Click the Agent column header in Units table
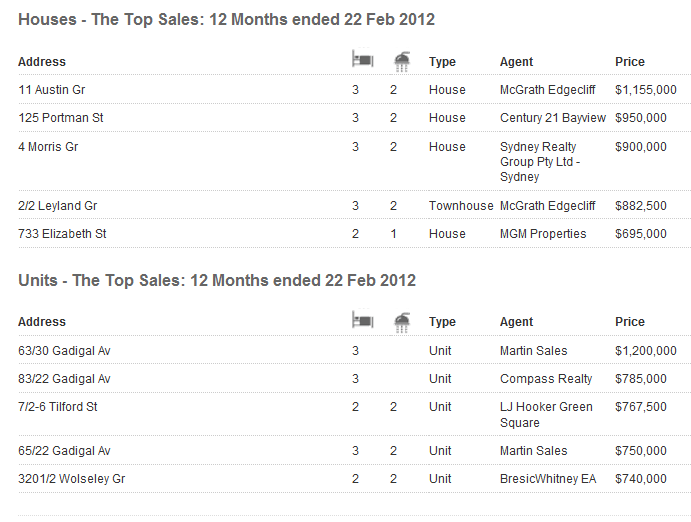The image size is (691, 522). click(x=516, y=322)
